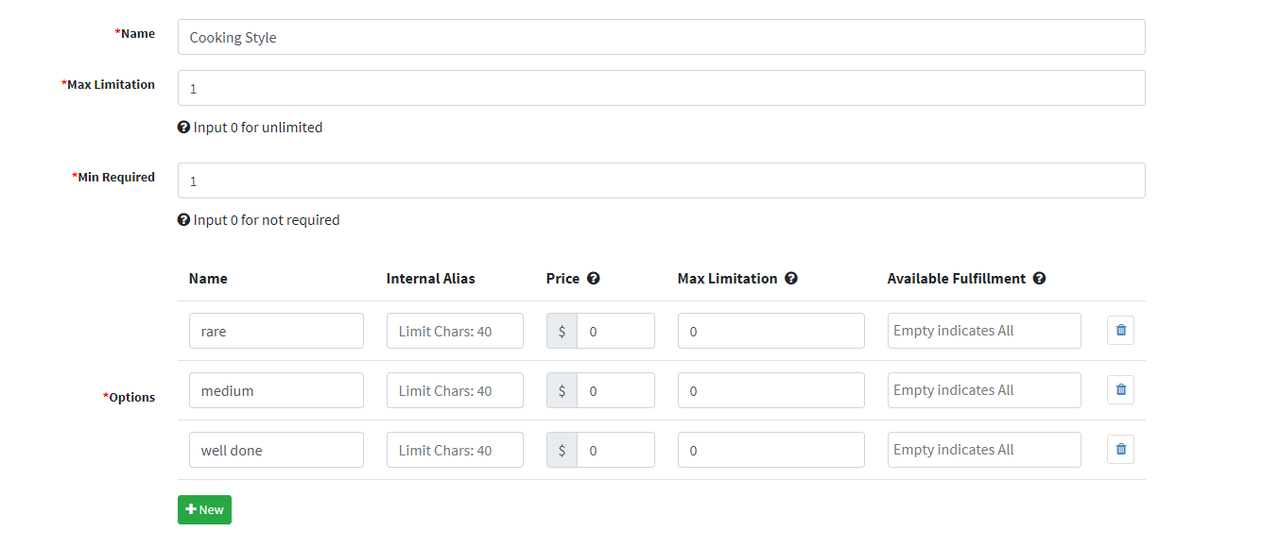Click the Available Fulfillment help icon
1280x549 pixels.
click(1039, 279)
